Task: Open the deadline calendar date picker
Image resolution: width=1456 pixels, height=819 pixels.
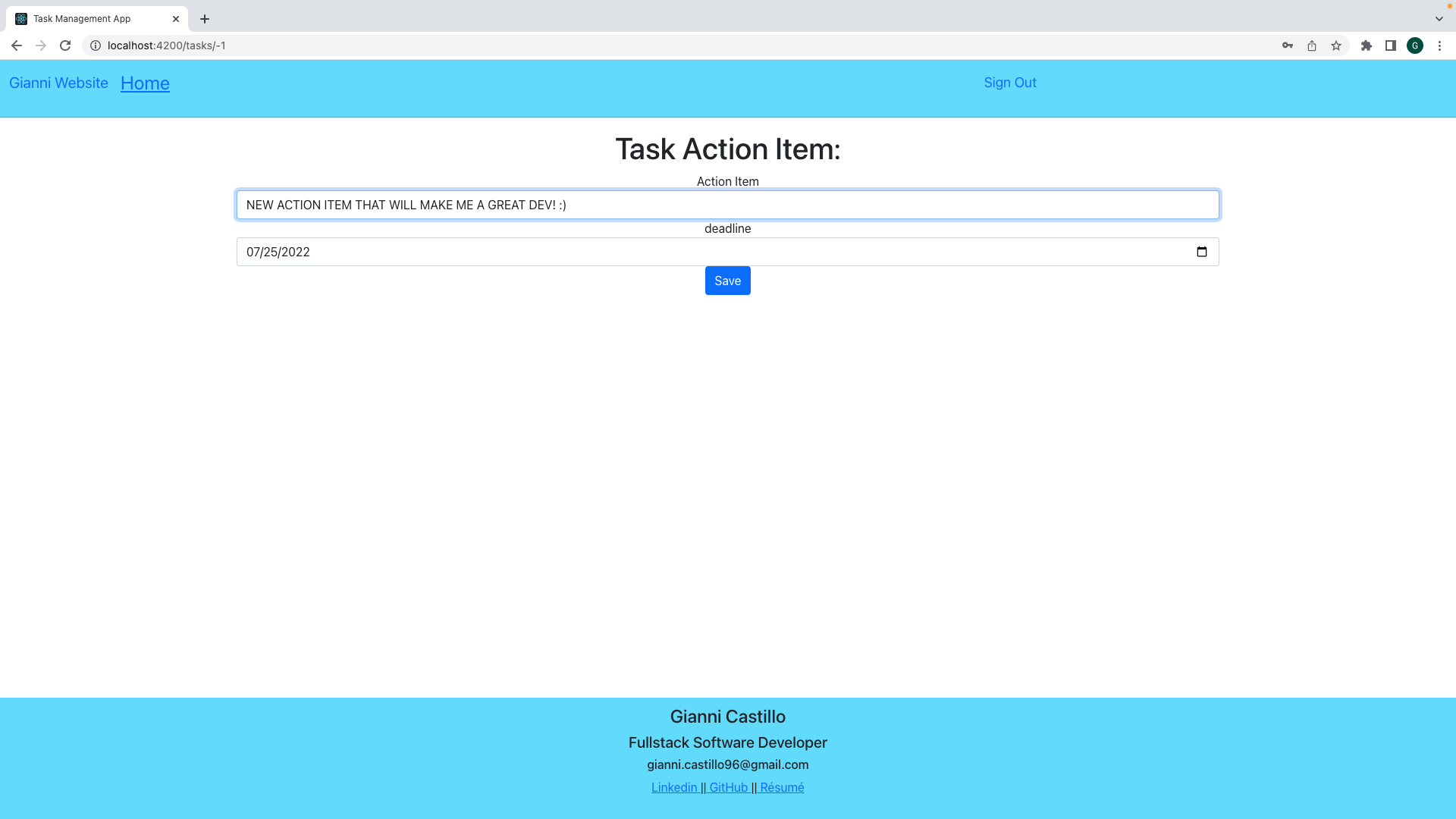Action: 1203,251
